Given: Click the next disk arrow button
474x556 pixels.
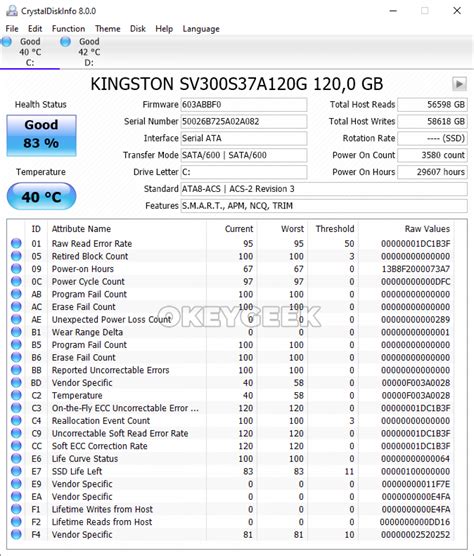Looking at the screenshot, I should (459, 84).
